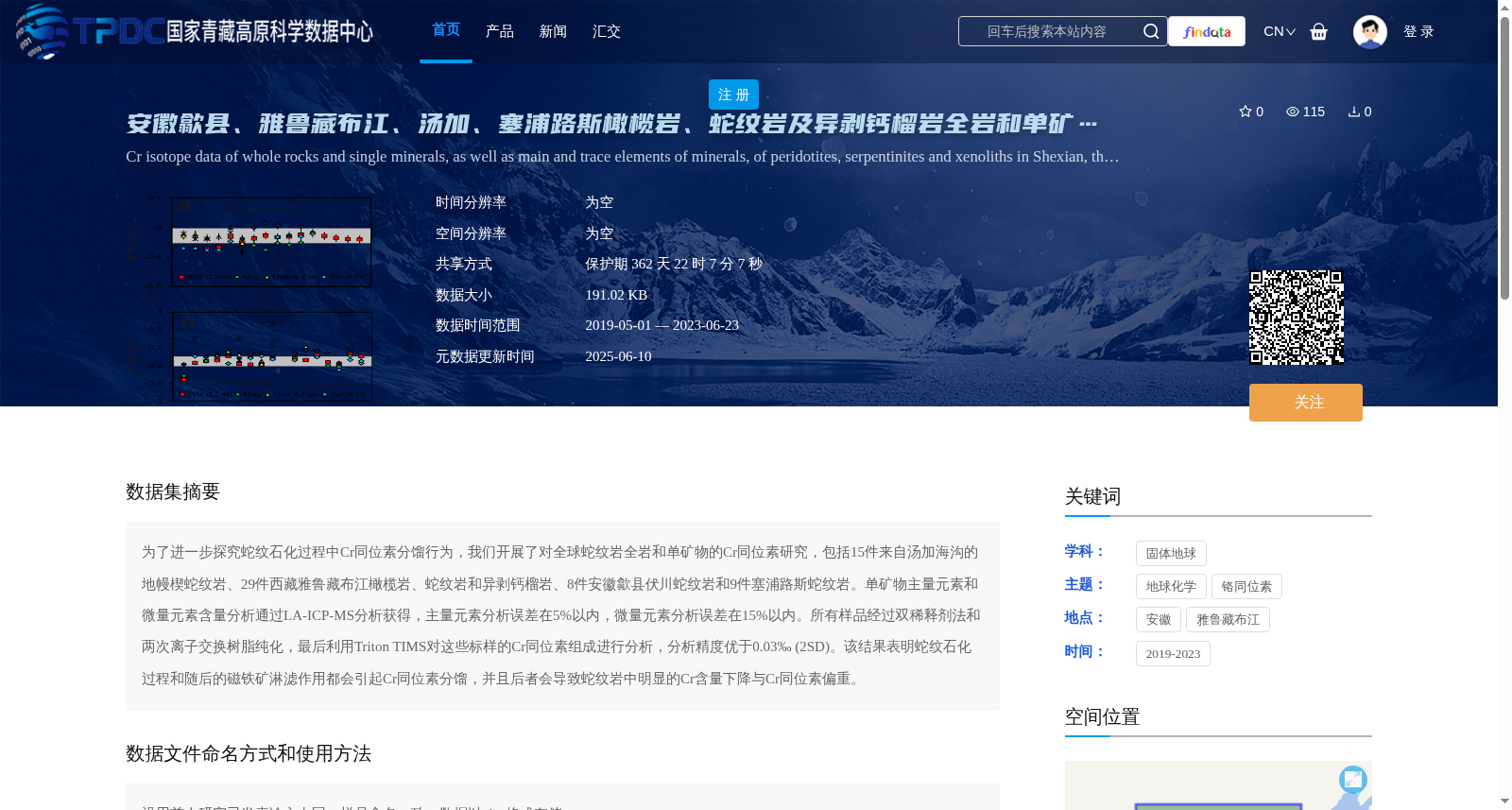Select the 铬同位素 keyword tag

[1246, 586]
